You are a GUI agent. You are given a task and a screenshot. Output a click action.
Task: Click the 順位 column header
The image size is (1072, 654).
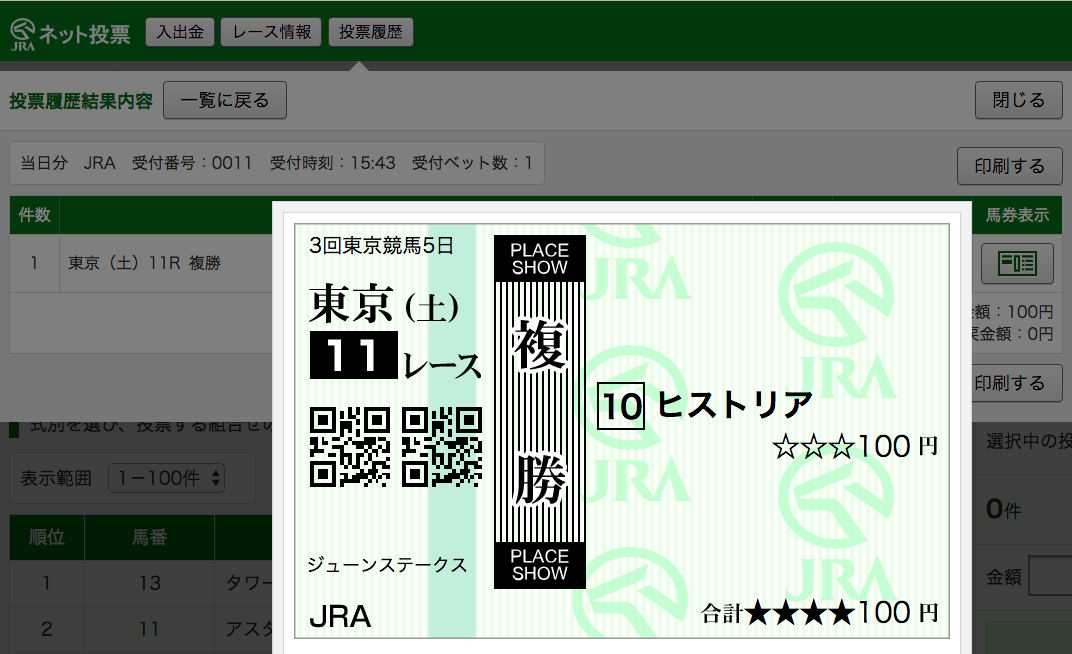46,537
